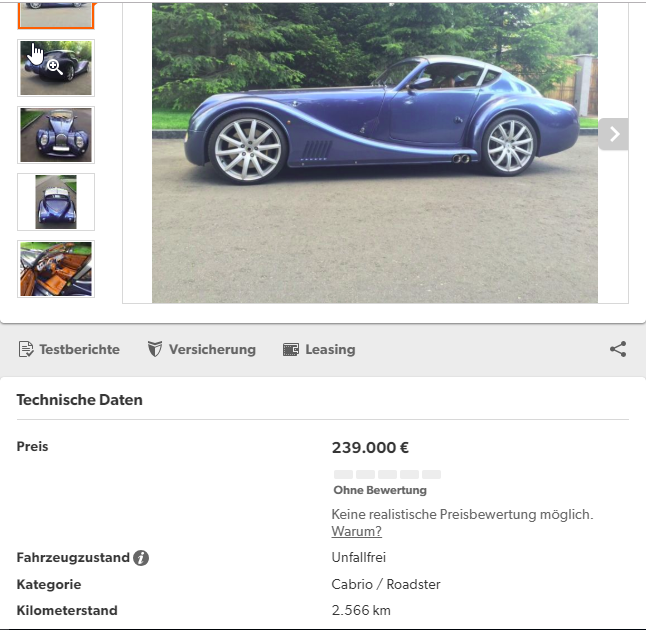646x630 pixels.
Task: Click the Fahrzeugzustand info icon
Action: 141,558
